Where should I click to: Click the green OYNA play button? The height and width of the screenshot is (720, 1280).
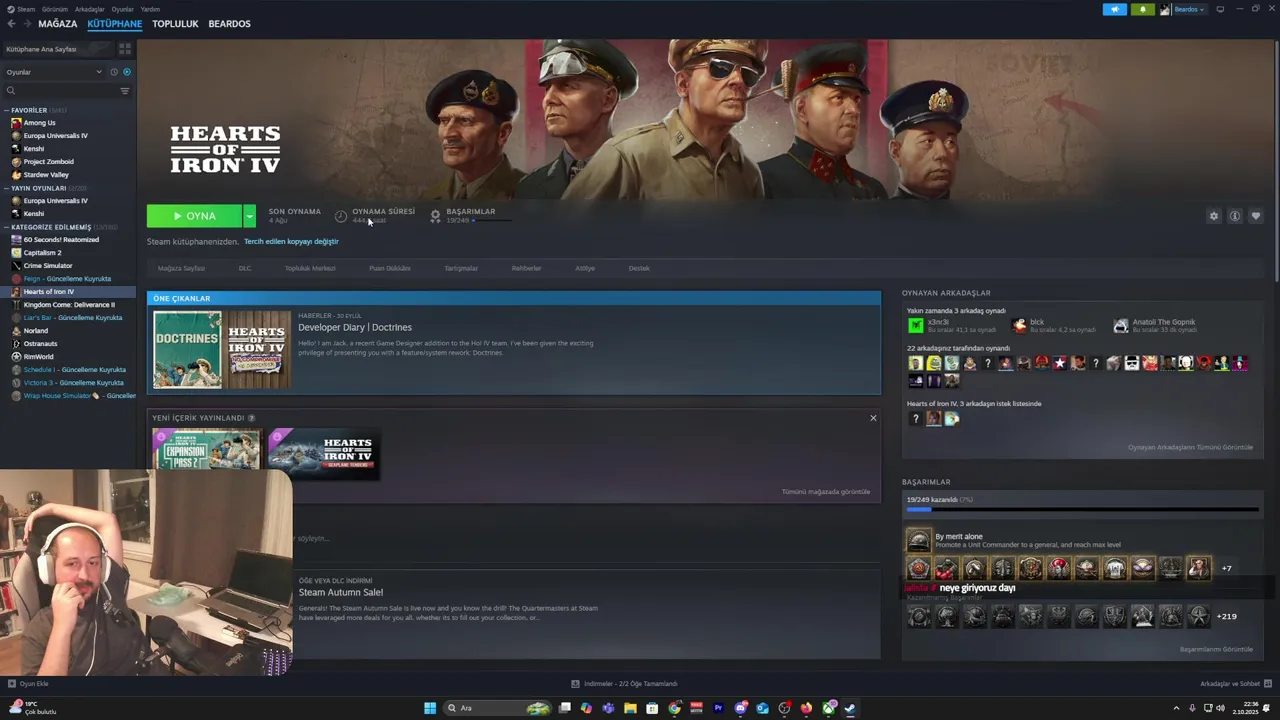[194, 216]
